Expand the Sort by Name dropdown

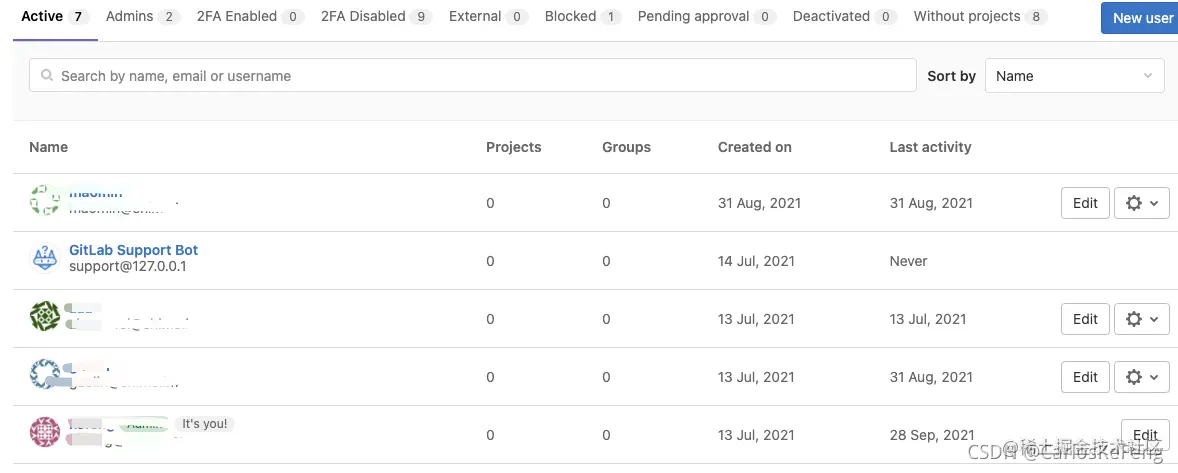pos(1074,76)
